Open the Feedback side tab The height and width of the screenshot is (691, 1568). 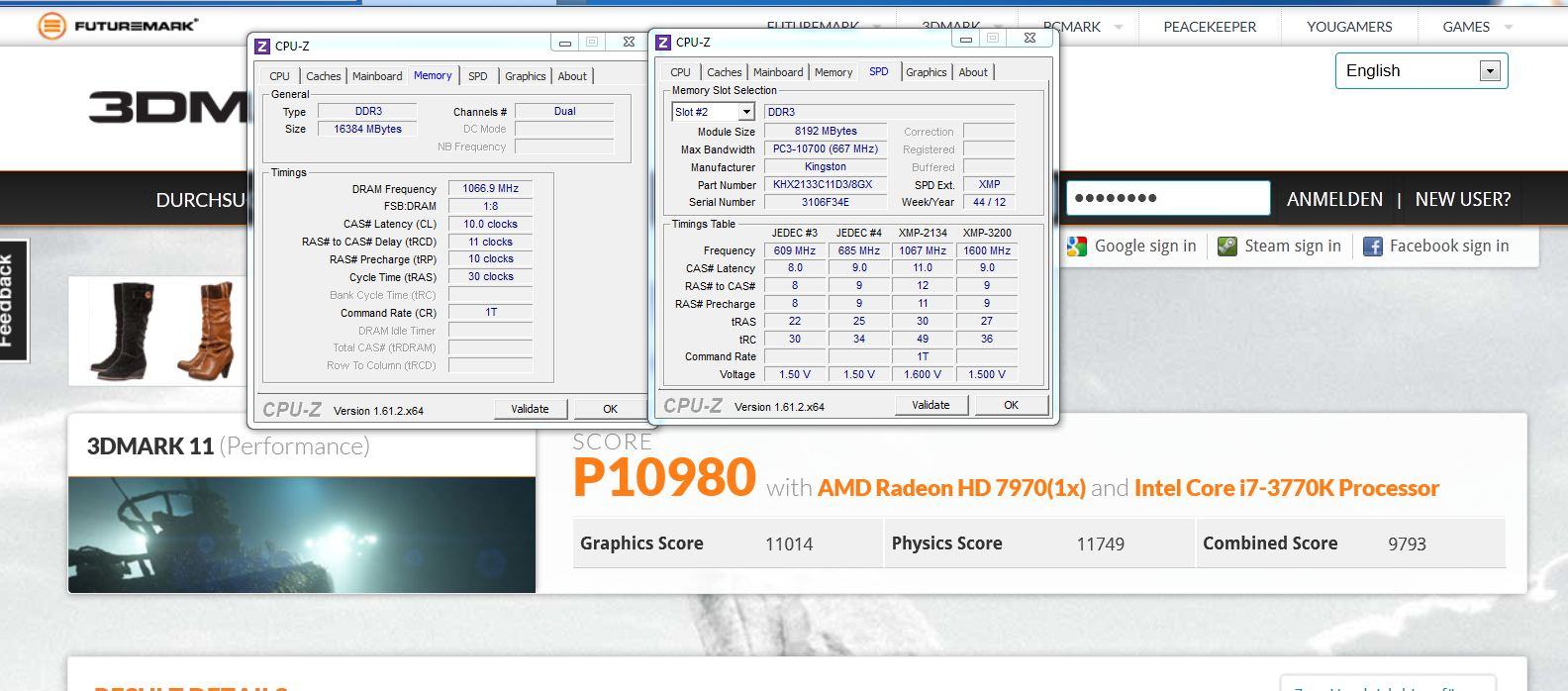[x=12, y=301]
